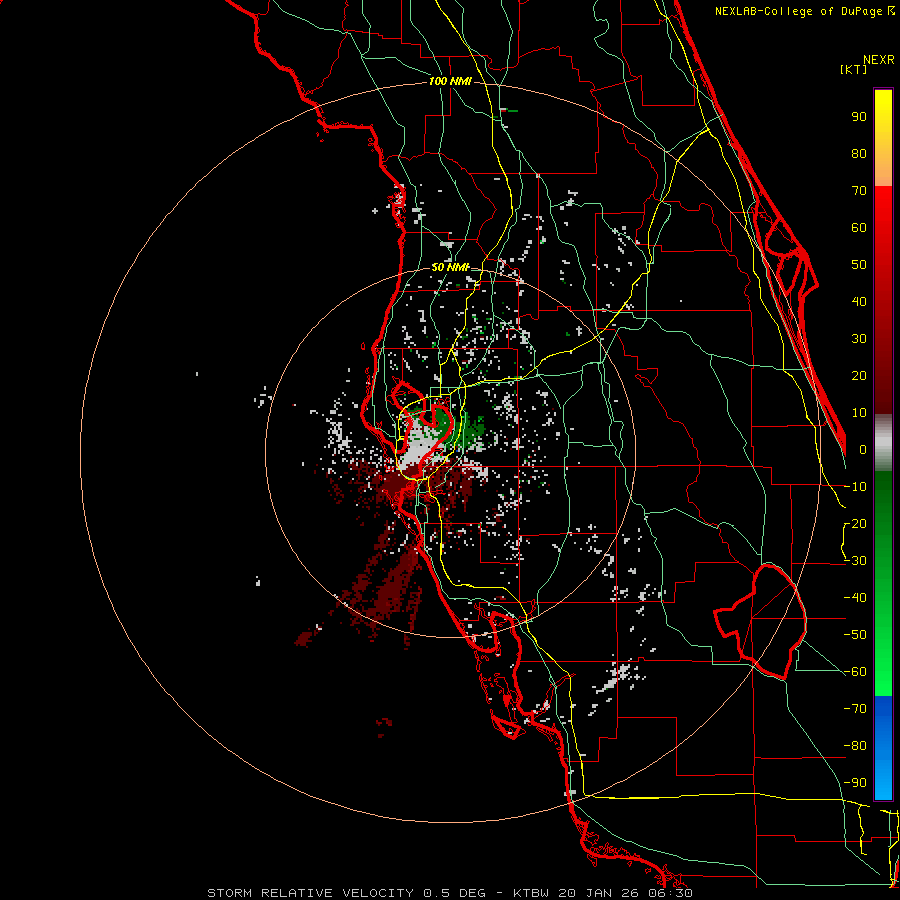The image size is (900, 900).
Task: Select the gray near-zero segment of the color bar
Action: pos(883,443)
